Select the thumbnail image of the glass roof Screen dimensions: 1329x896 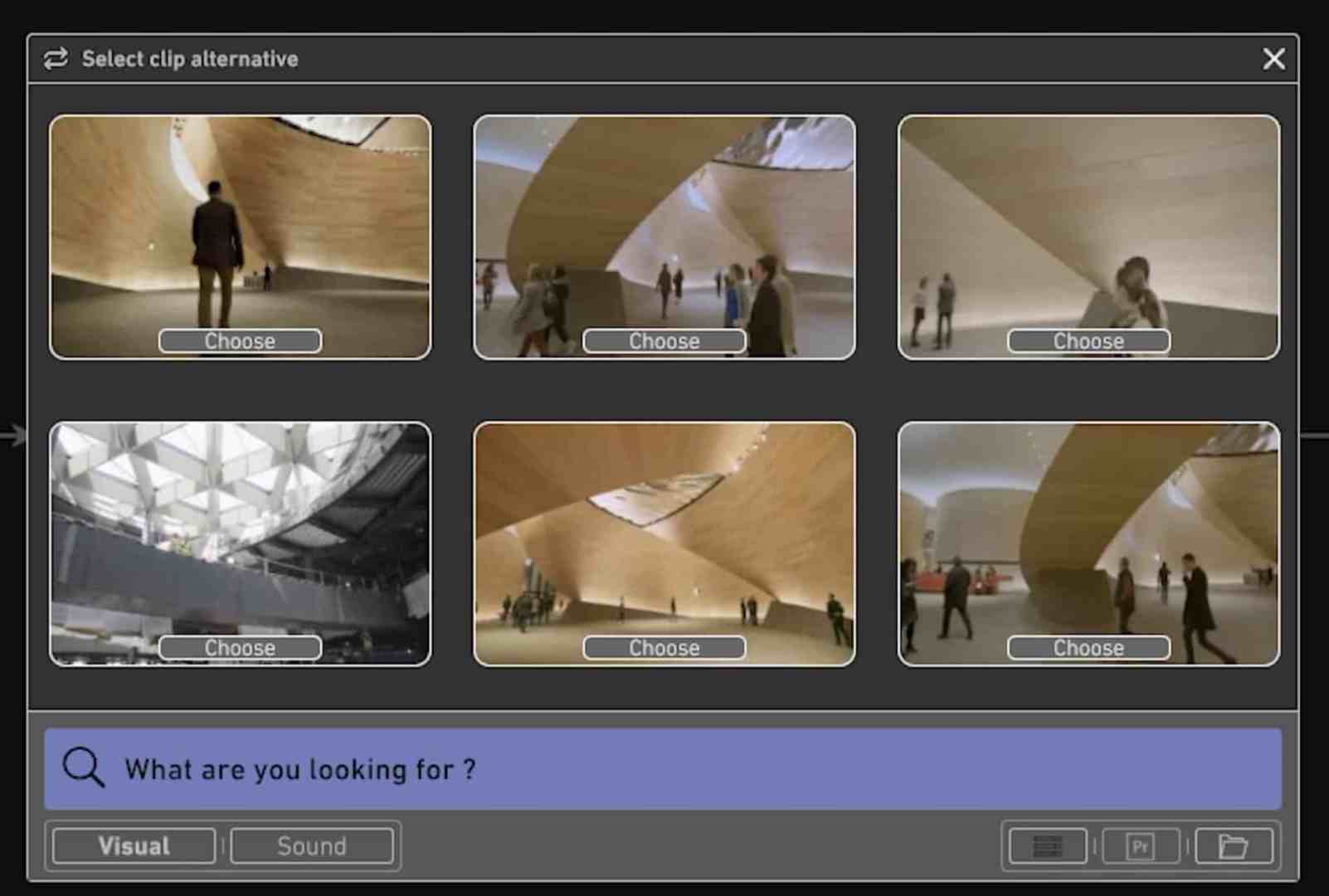click(240, 531)
